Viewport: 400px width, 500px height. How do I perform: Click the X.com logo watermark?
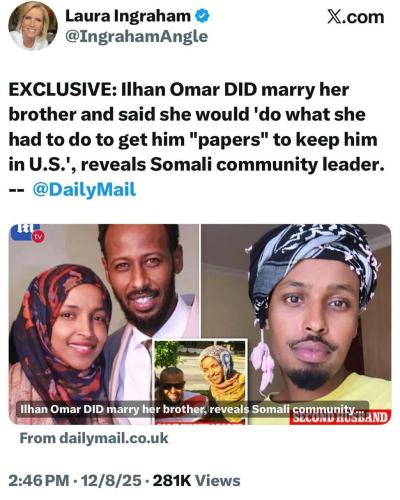[356, 17]
